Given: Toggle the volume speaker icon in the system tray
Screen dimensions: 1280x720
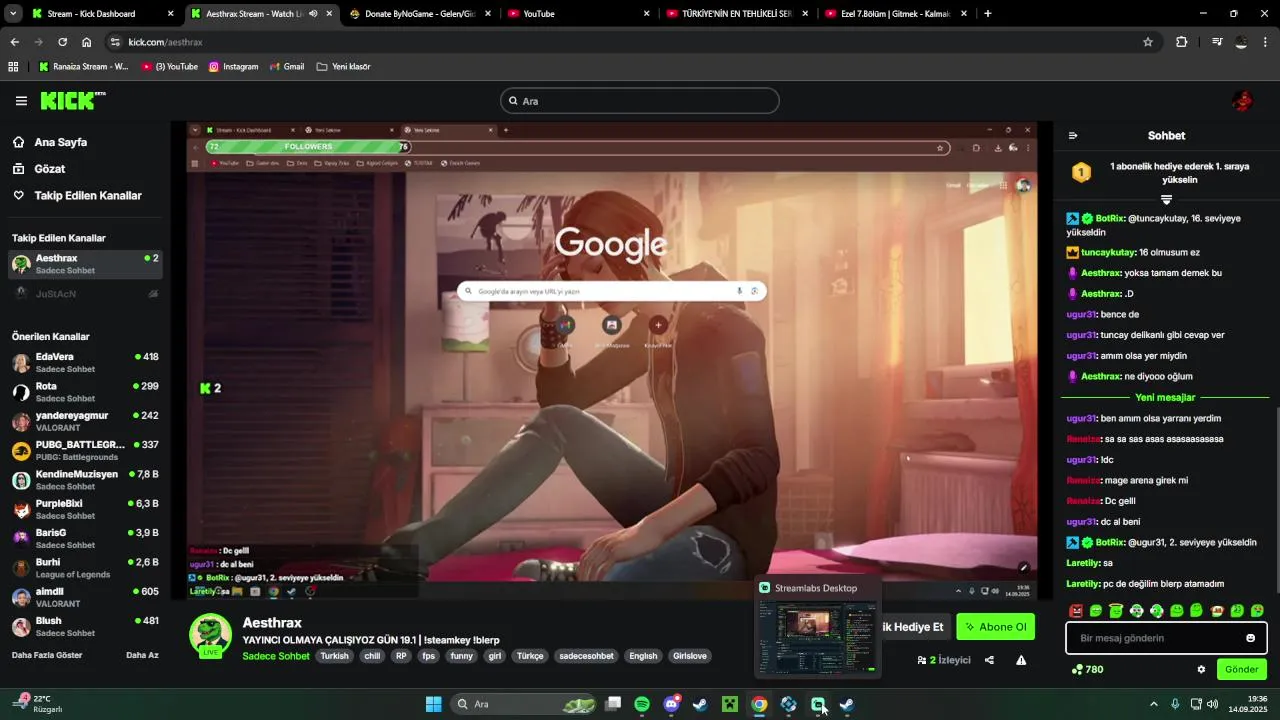Looking at the screenshot, I should tap(1212, 704).
